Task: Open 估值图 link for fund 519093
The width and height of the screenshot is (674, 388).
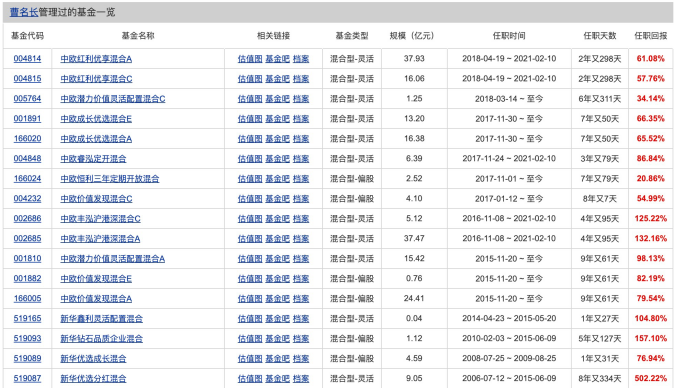Action: point(250,339)
